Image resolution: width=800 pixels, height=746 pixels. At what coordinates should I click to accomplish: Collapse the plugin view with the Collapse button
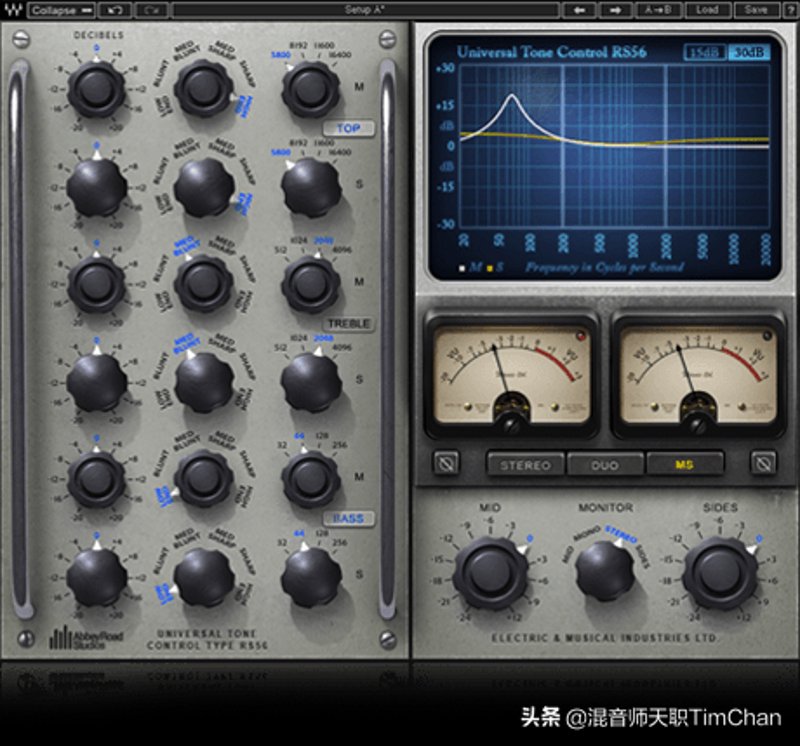(x=62, y=10)
